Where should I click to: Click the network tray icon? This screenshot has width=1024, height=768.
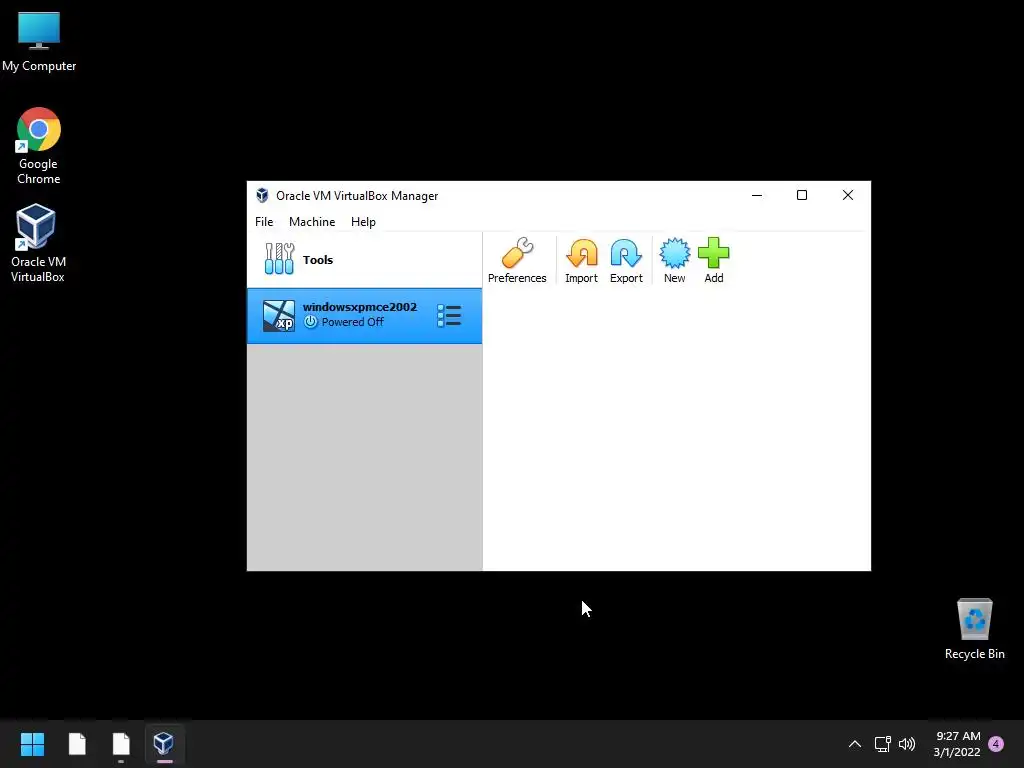[x=882, y=744]
